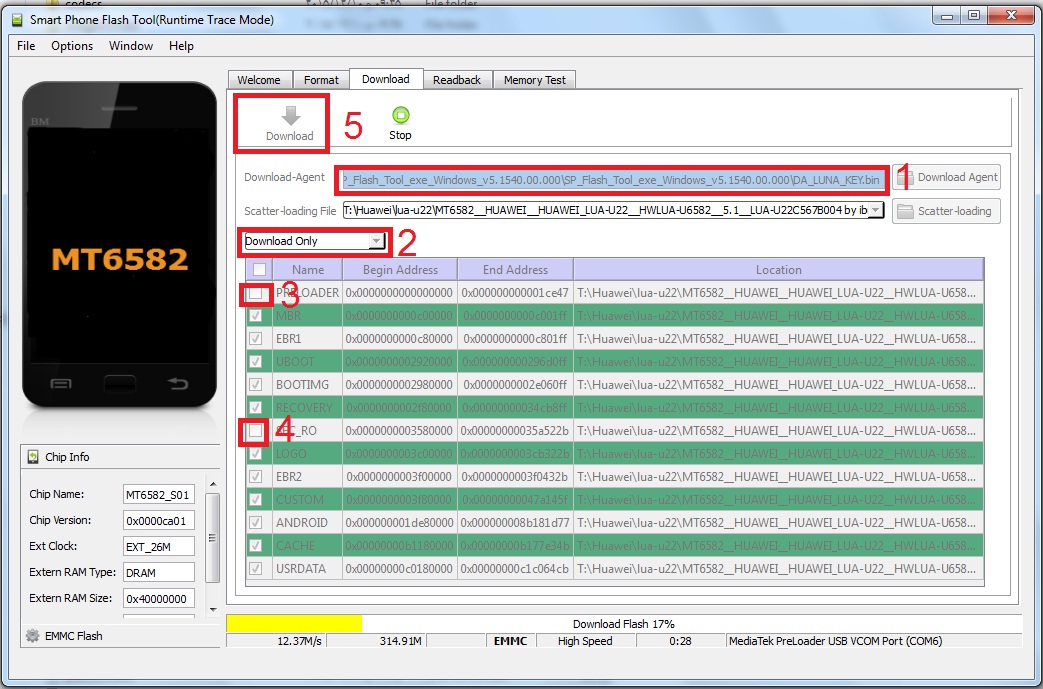The height and width of the screenshot is (689, 1043).
Task: Switch to the Welcome tab
Action: 259,80
